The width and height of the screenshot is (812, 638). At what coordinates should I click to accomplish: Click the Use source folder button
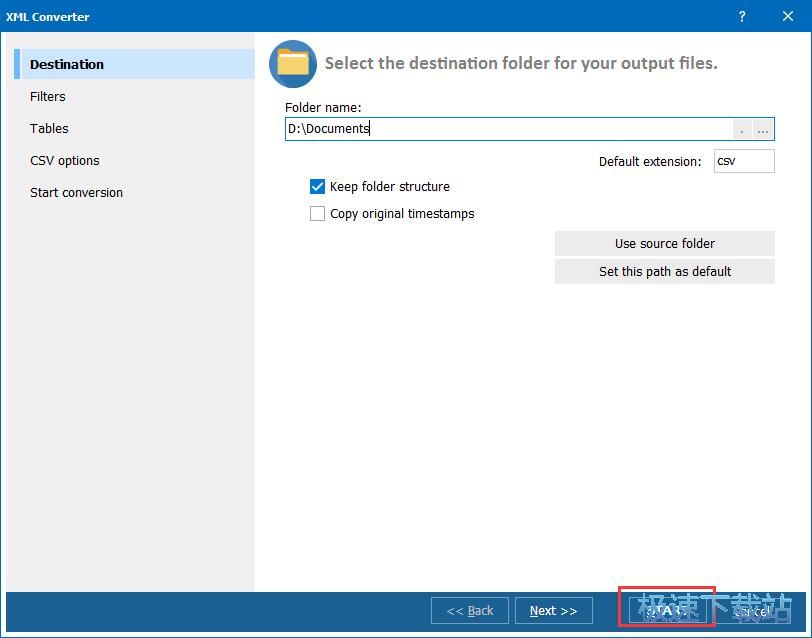(664, 244)
